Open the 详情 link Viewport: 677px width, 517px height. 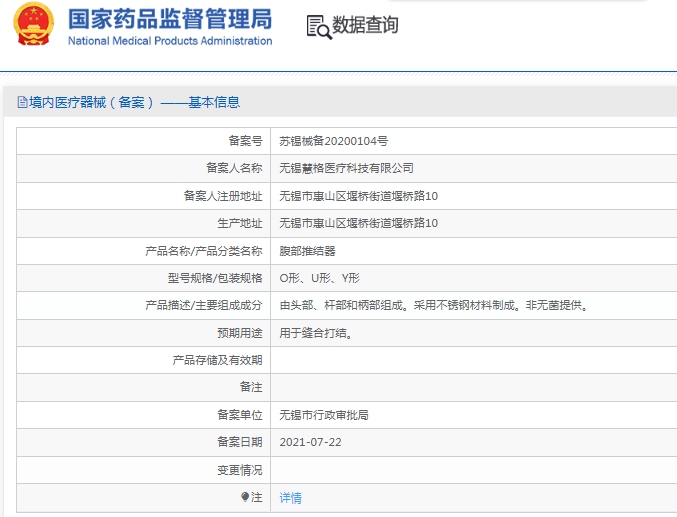(x=291, y=498)
